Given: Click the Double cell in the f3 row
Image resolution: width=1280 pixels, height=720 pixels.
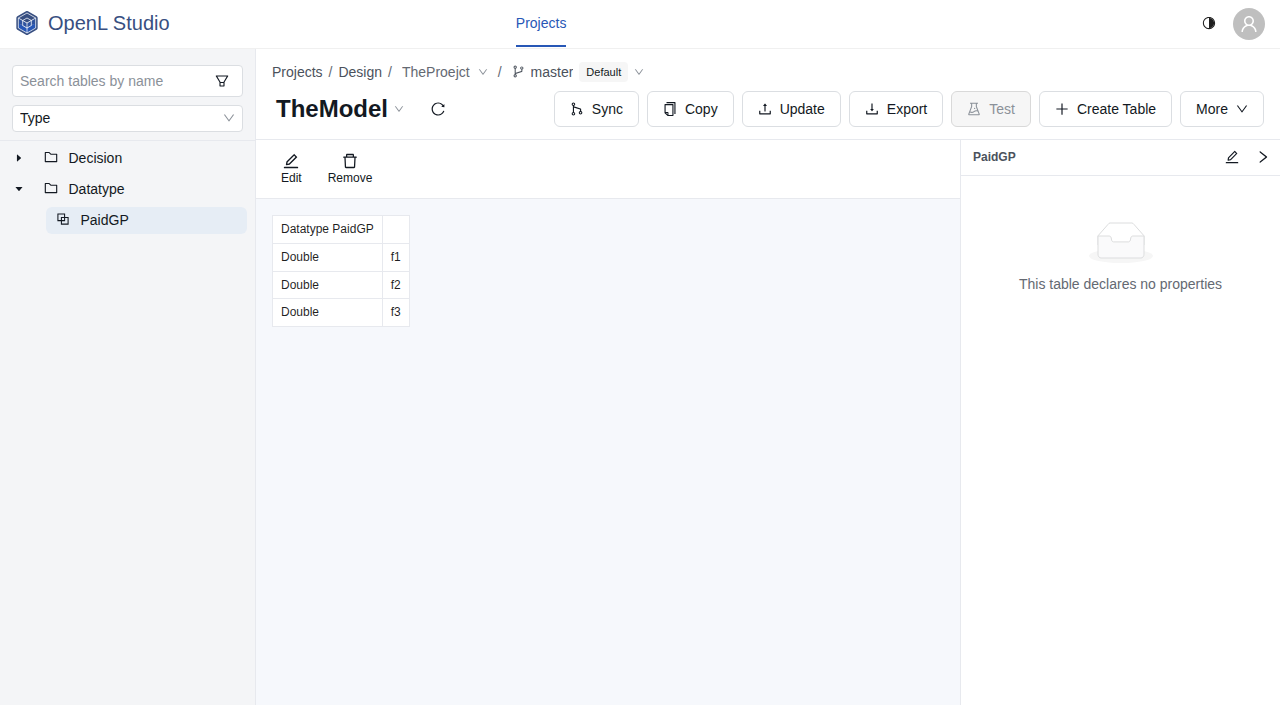Looking at the screenshot, I should (327, 312).
